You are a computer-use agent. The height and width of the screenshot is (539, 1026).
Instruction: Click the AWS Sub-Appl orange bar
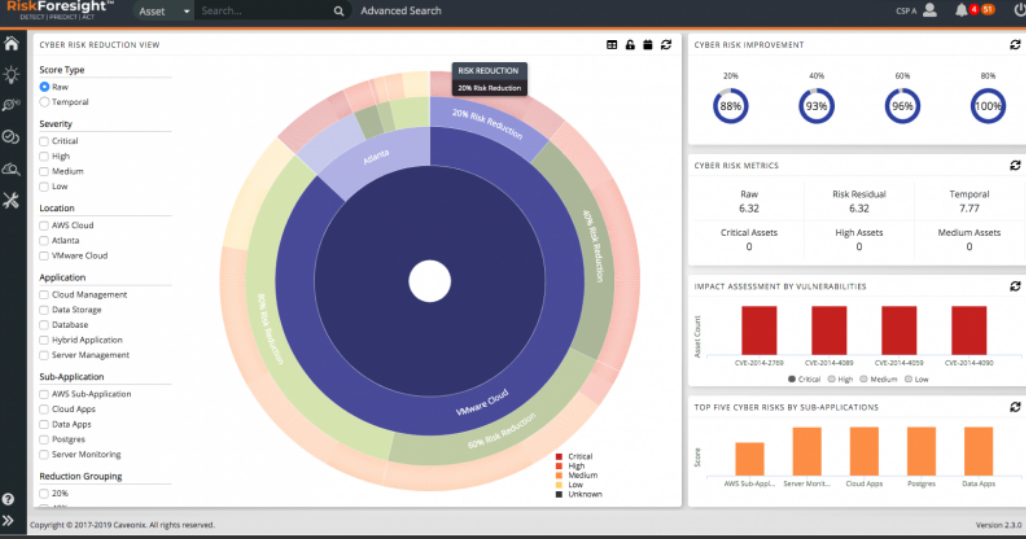[749, 459]
